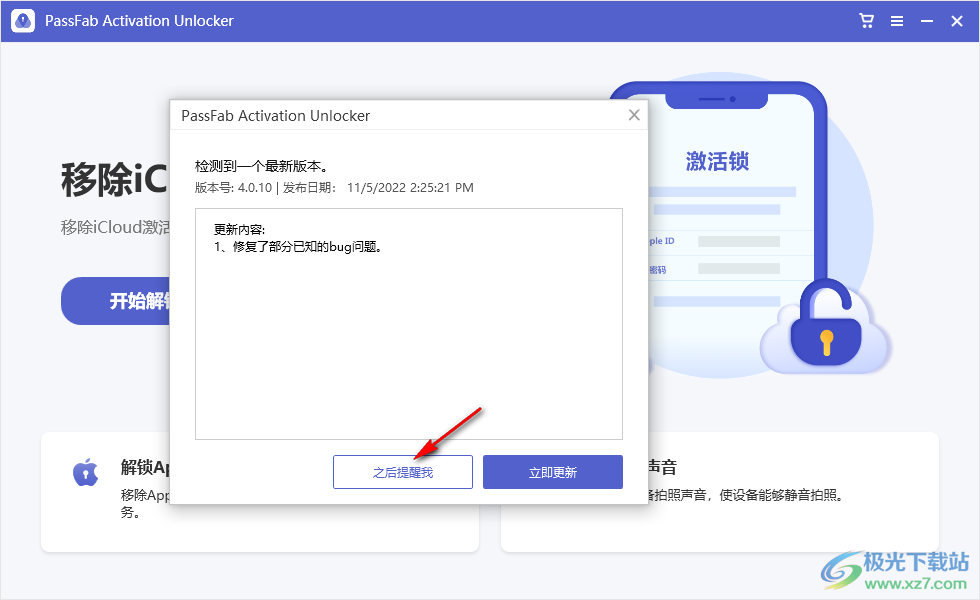Click the 更新内容 changelog text box
Viewport: 980px width, 600px height.
point(409,324)
